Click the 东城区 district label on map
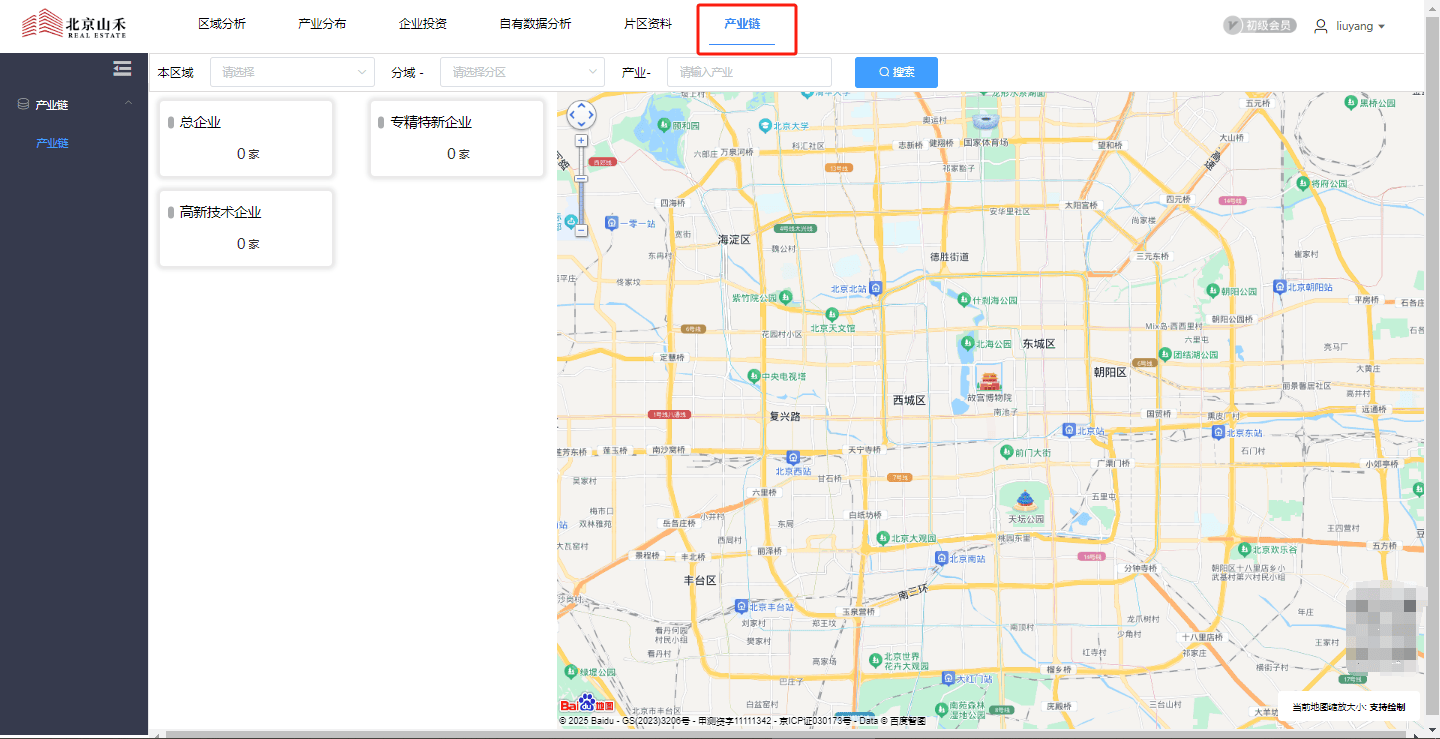The height and width of the screenshot is (739, 1440). [x=1039, y=344]
